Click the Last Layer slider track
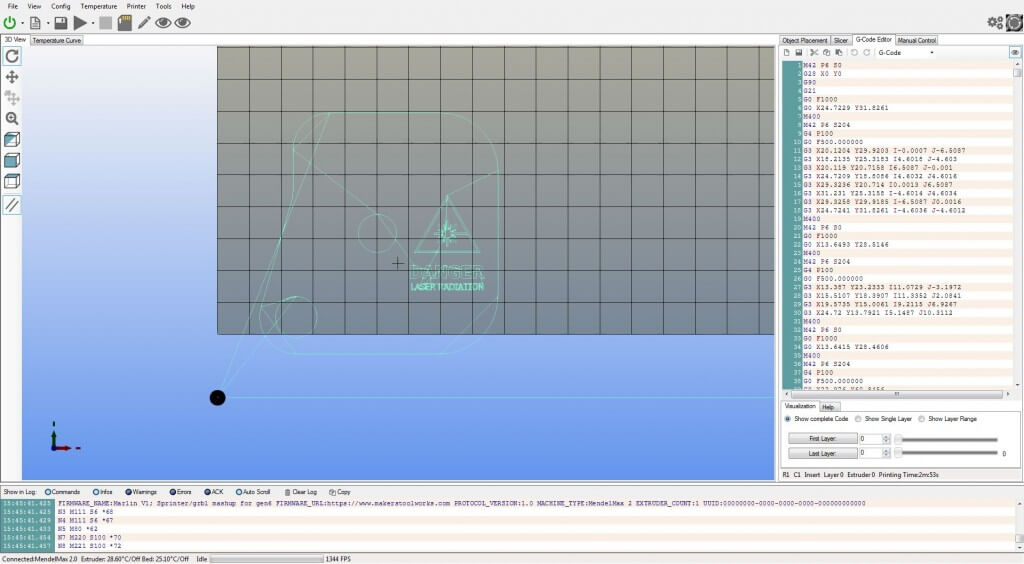Image resolution: width=1024 pixels, height=564 pixels. 950,453
